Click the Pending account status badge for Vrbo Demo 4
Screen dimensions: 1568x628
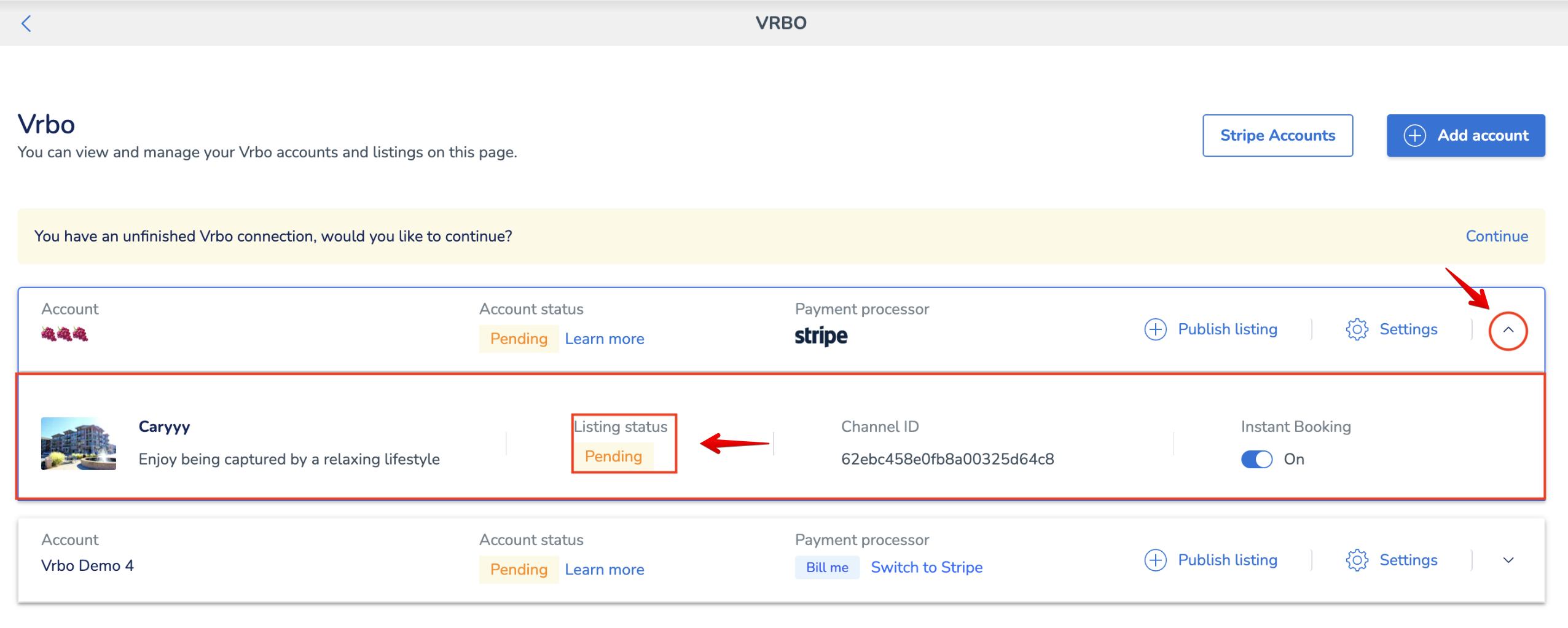519,570
